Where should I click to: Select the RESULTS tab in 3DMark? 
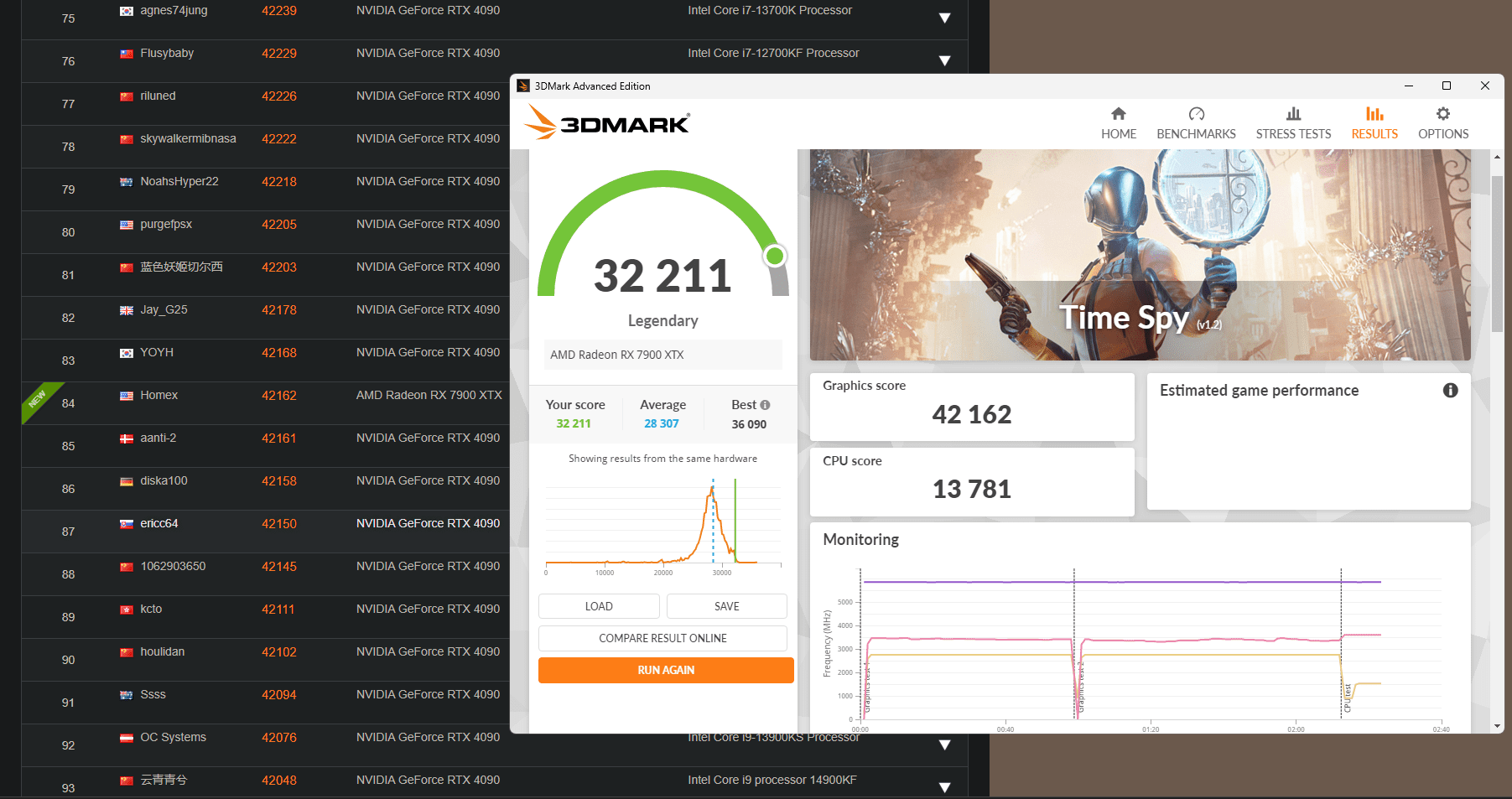click(1374, 123)
